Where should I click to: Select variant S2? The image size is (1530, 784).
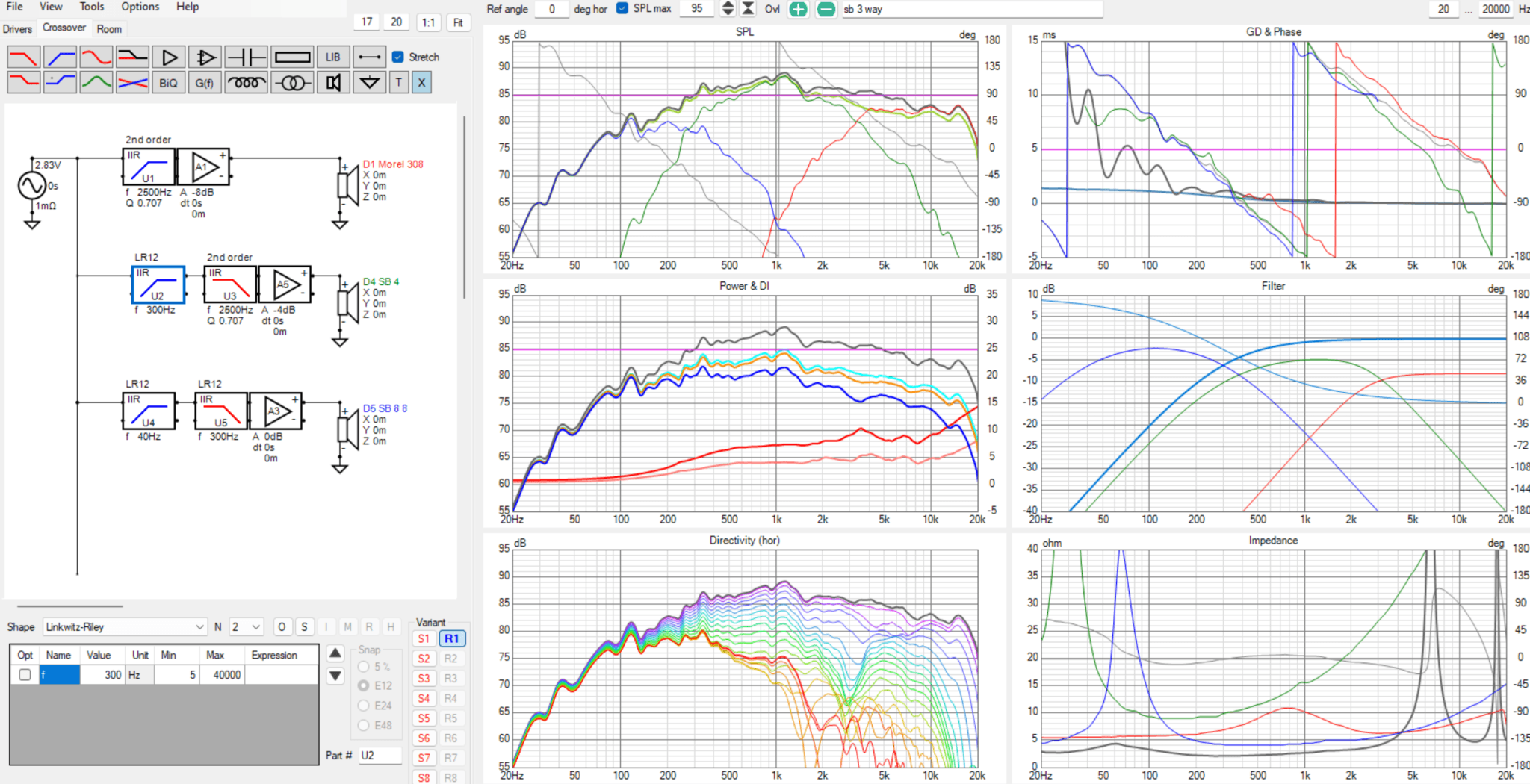coord(424,659)
